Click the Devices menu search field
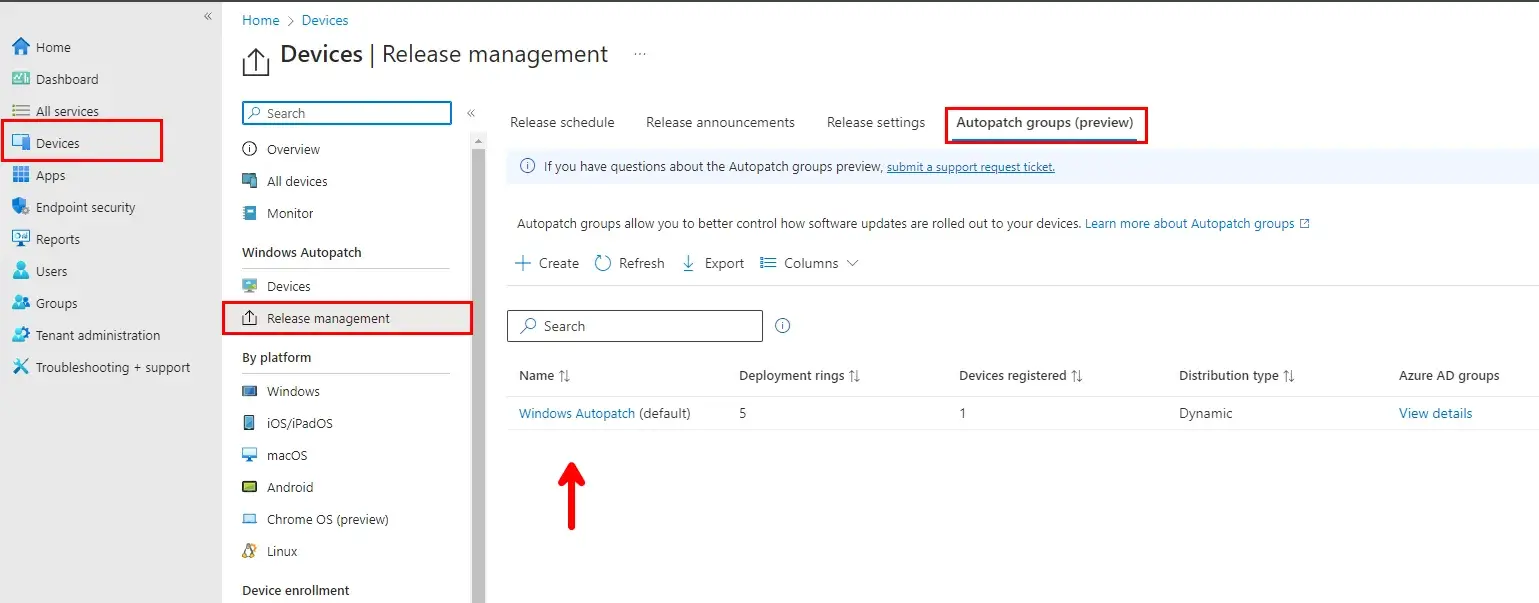1539x603 pixels. click(347, 113)
